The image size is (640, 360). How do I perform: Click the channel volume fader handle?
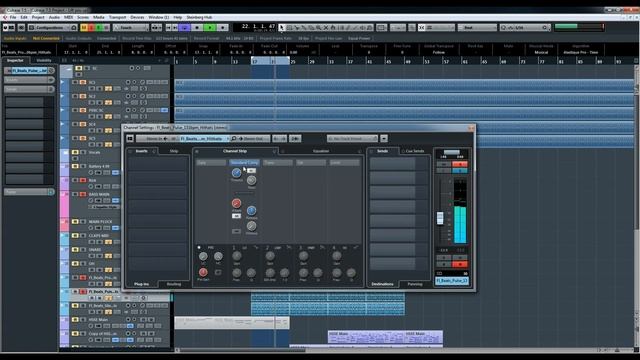point(440,218)
